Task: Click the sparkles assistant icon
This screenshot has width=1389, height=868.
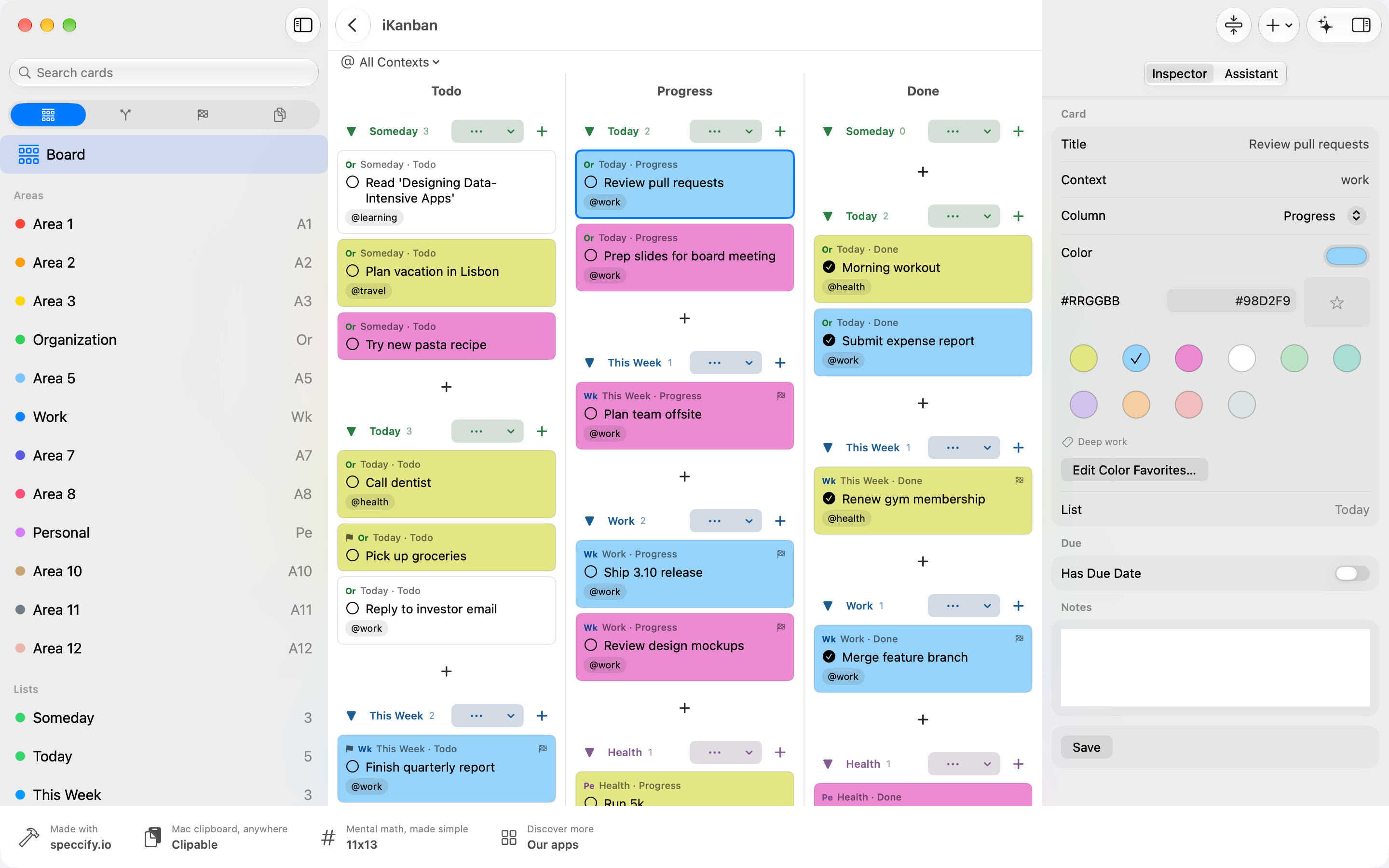Action: pyautogui.click(x=1325, y=25)
